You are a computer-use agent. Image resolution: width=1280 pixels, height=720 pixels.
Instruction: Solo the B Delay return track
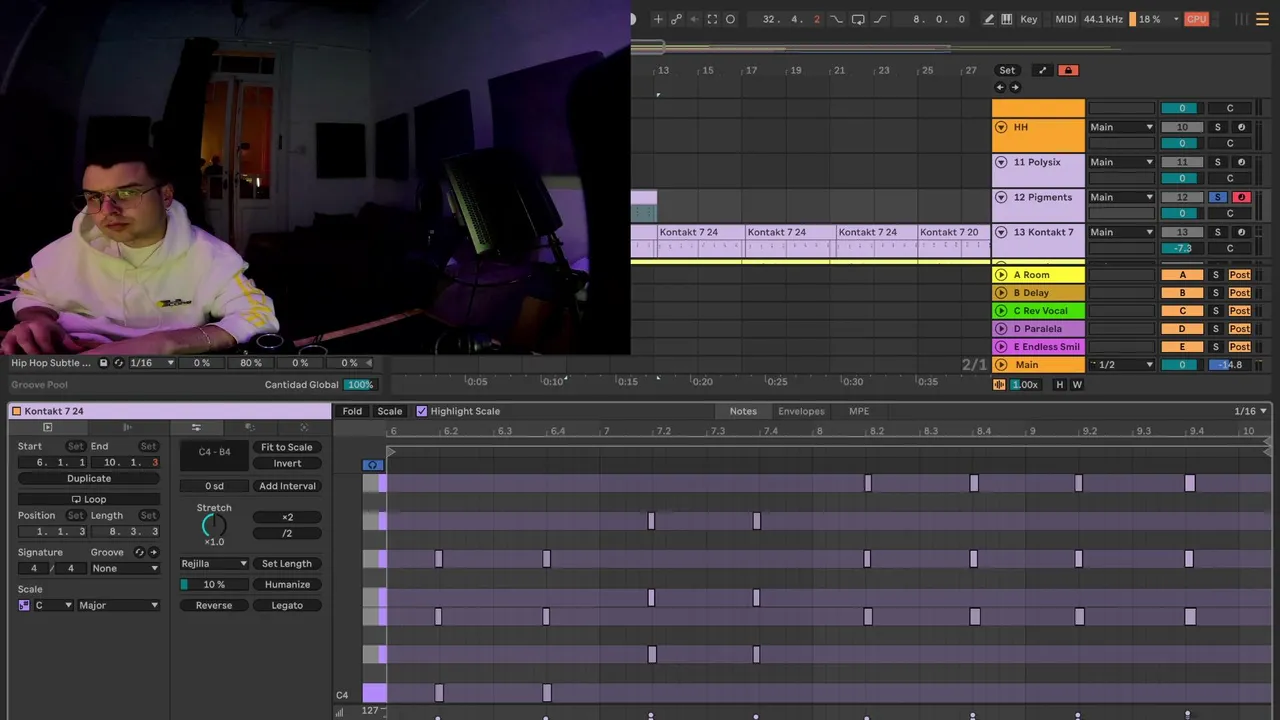(1216, 293)
